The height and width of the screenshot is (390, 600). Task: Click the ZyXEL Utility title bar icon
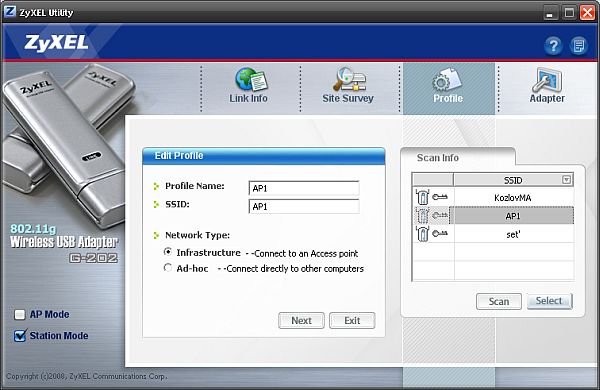pyautogui.click(x=10, y=12)
